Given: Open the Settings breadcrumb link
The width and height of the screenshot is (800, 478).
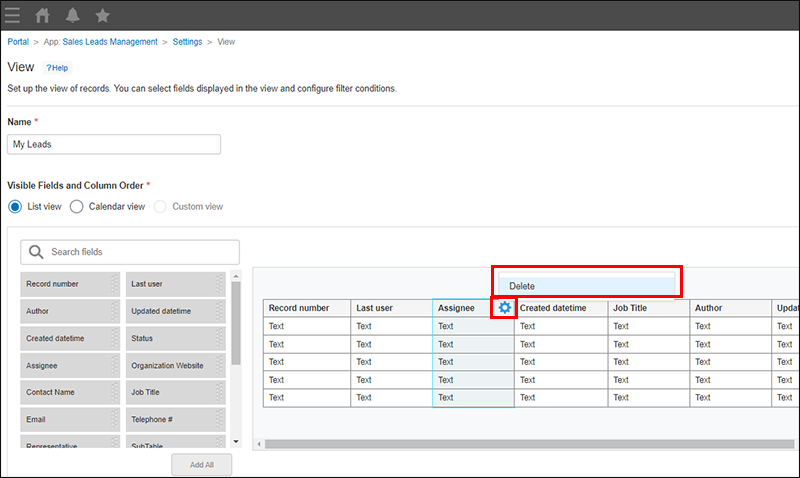Looking at the screenshot, I should coord(187,42).
